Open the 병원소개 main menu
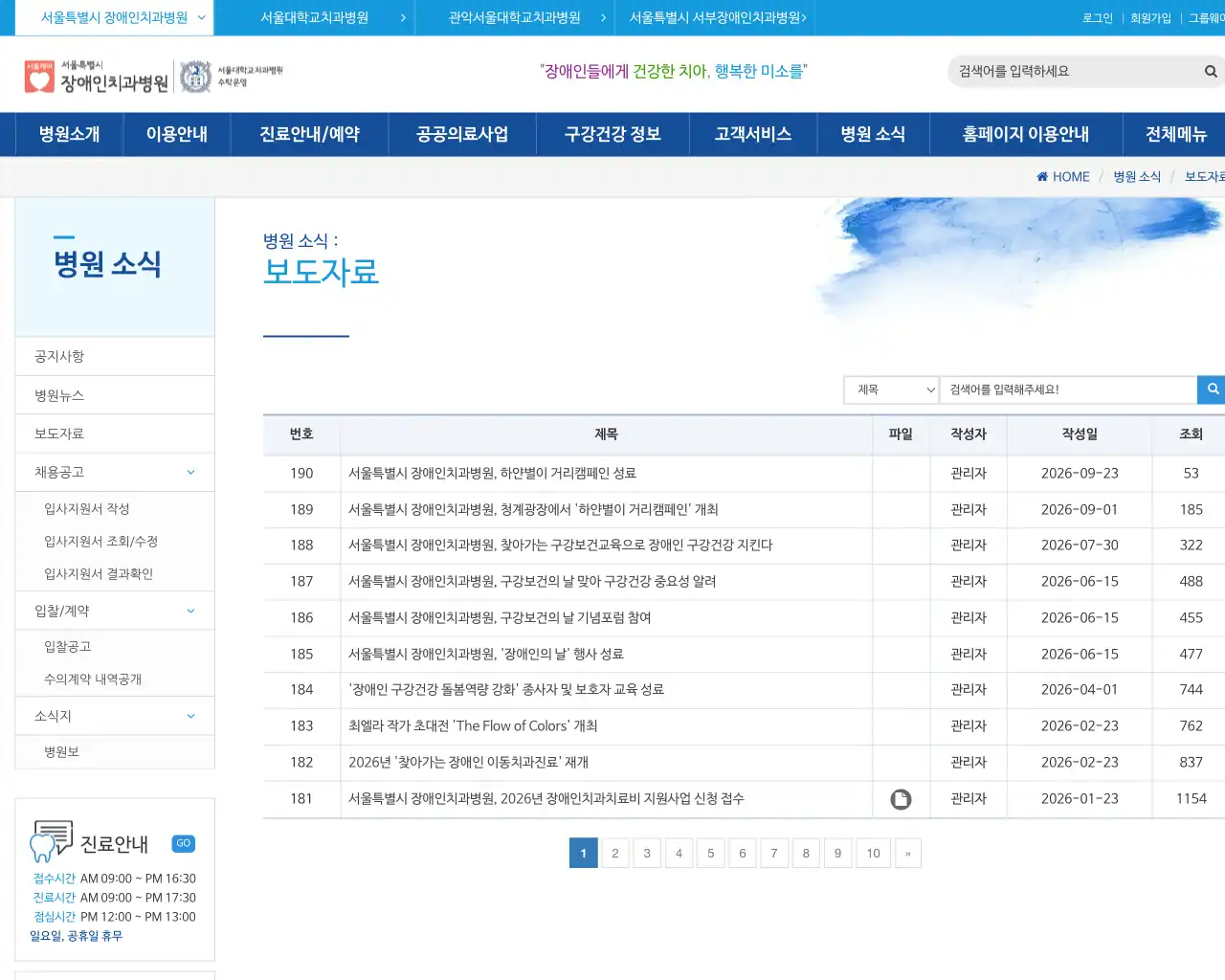 pyautogui.click(x=69, y=134)
